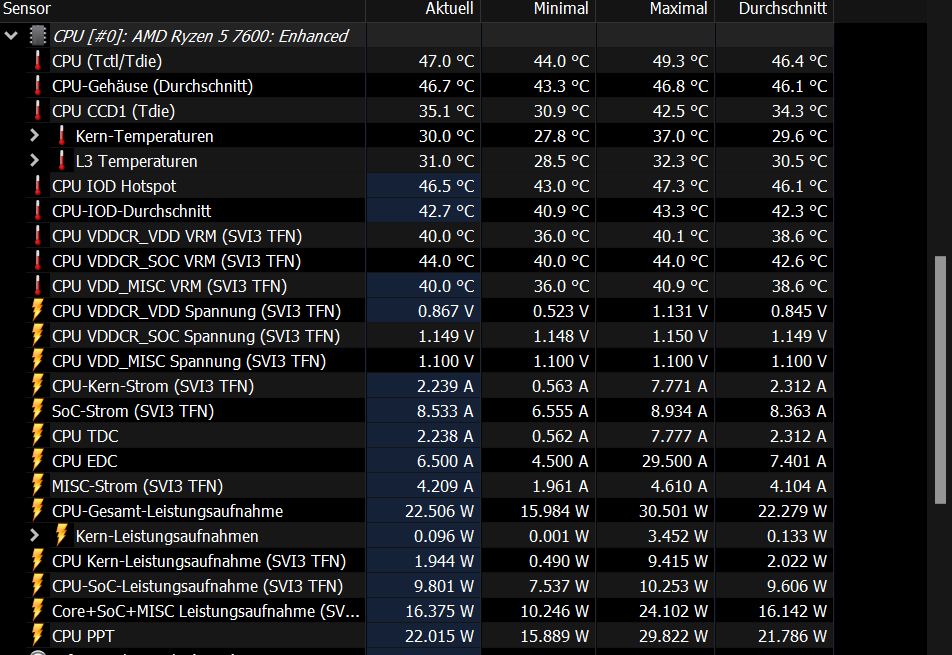Click the average value 16.142 W

click(x=793, y=611)
